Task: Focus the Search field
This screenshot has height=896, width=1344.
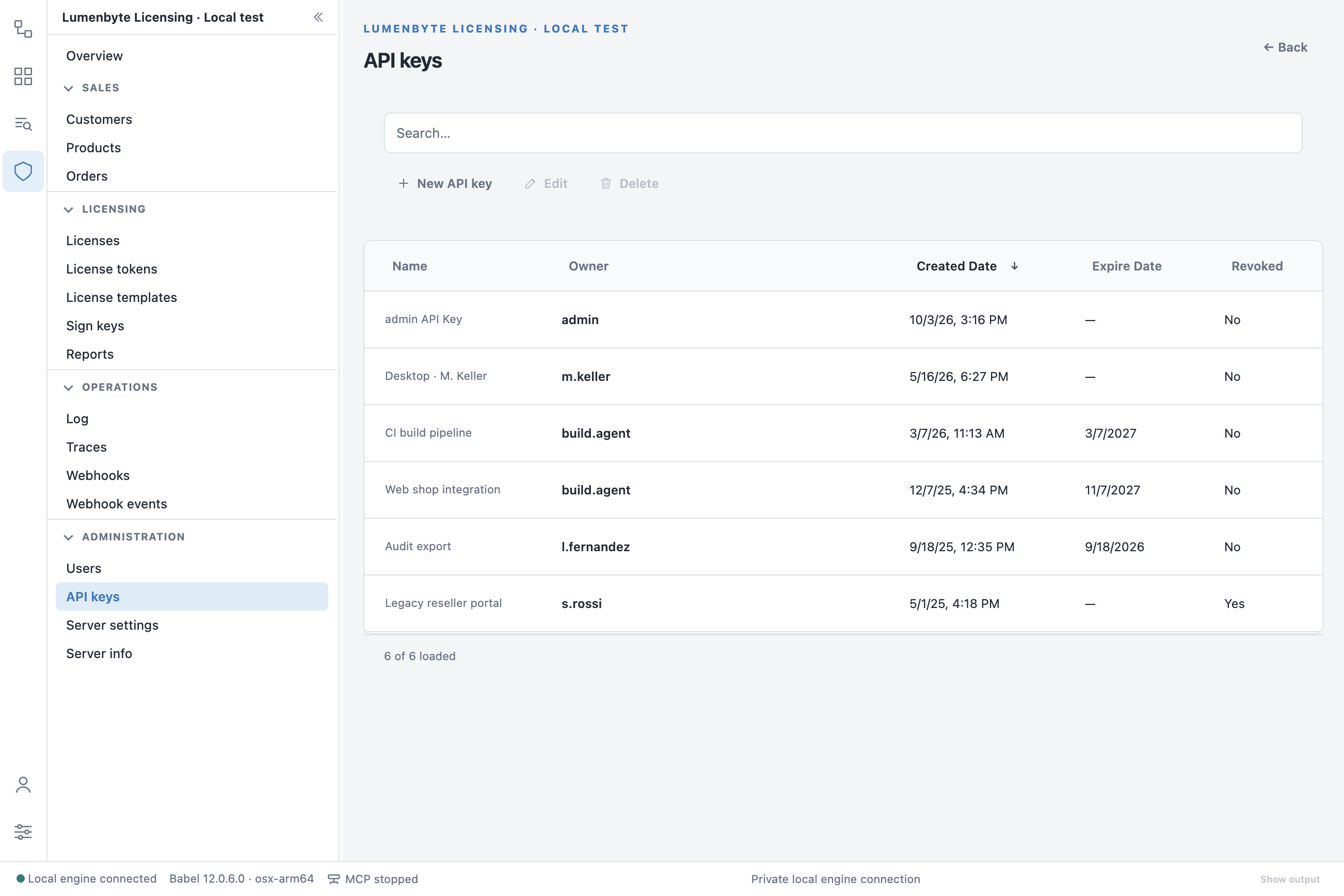Action: pyautogui.click(x=843, y=133)
